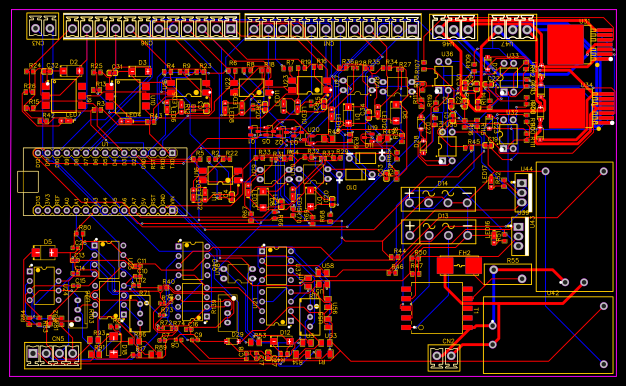Click the R3 resistor label
This screenshot has width=626, height=386.
101,103
